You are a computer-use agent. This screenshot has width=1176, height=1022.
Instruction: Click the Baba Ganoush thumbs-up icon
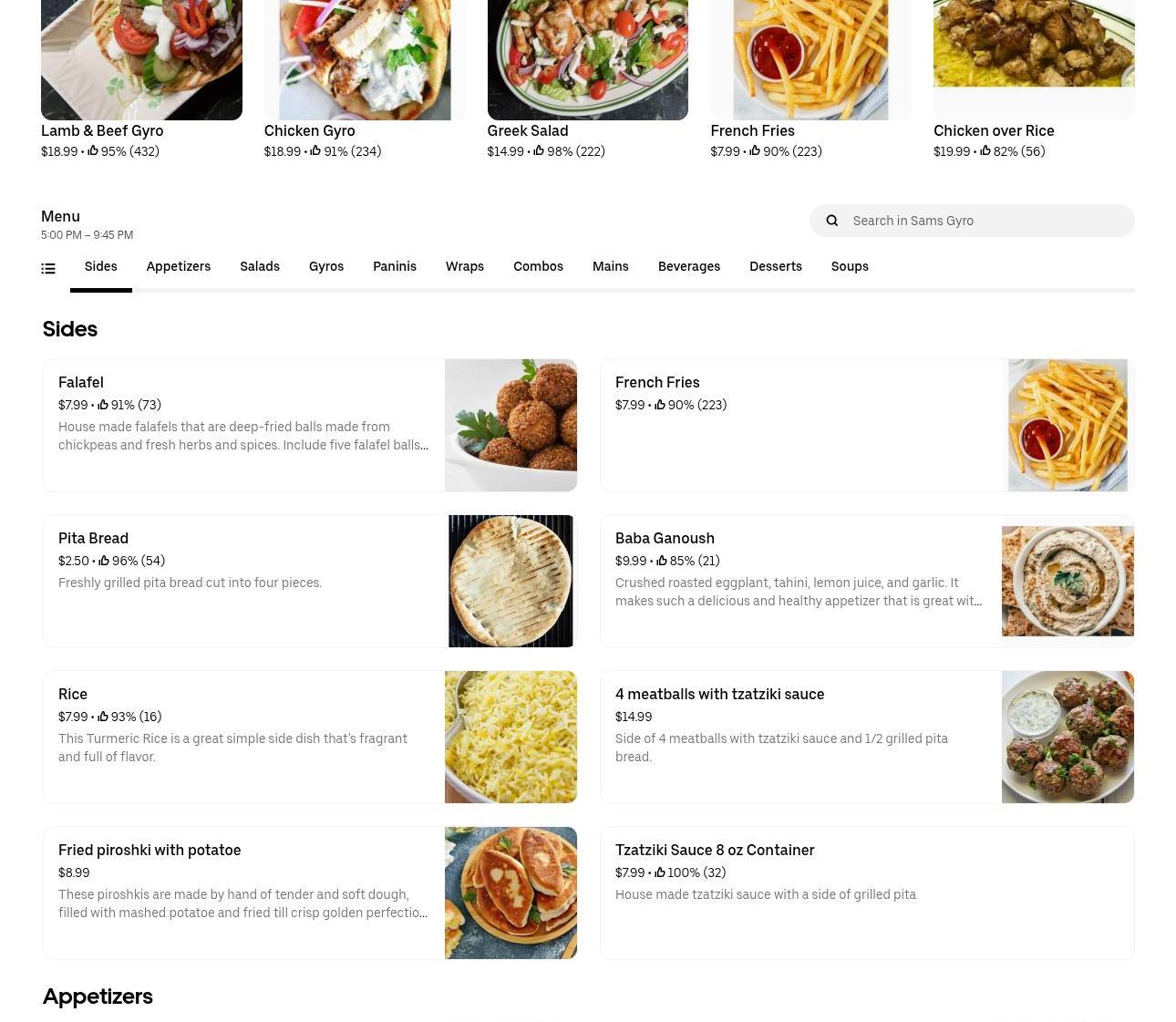(x=661, y=561)
